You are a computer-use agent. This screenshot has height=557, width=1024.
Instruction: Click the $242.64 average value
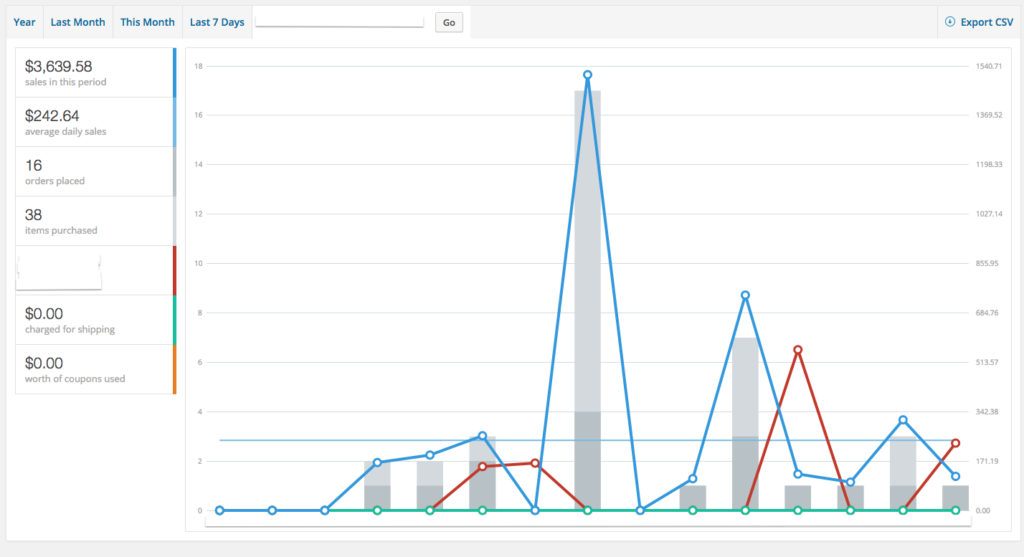pos(52,116)
